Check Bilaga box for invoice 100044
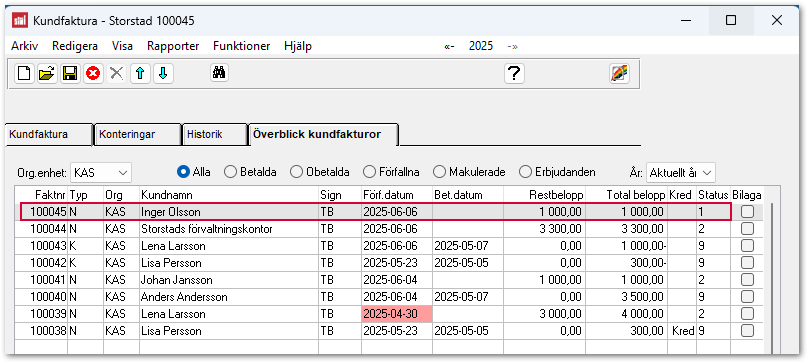Image resolution: width=808 pixels, height=363 pixels. pyautogui.click(x=747, y=228)
